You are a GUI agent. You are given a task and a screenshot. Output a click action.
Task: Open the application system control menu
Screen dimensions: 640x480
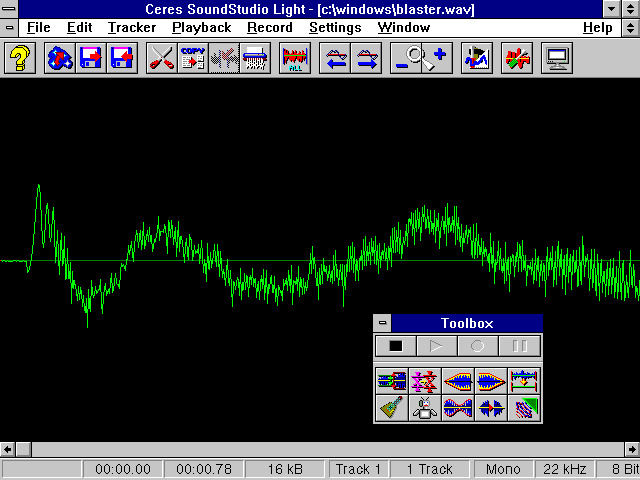tap(10, 9)
